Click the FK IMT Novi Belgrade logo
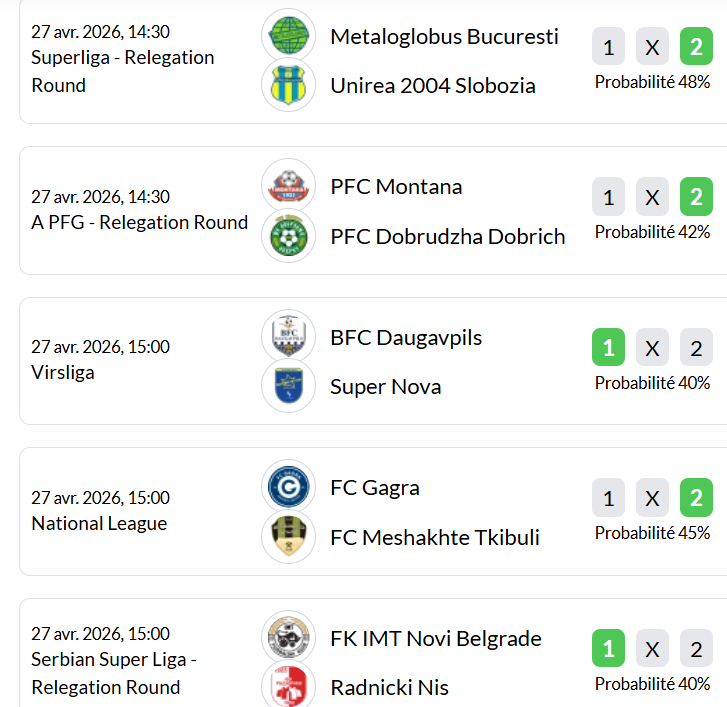 tap(289, 638)
